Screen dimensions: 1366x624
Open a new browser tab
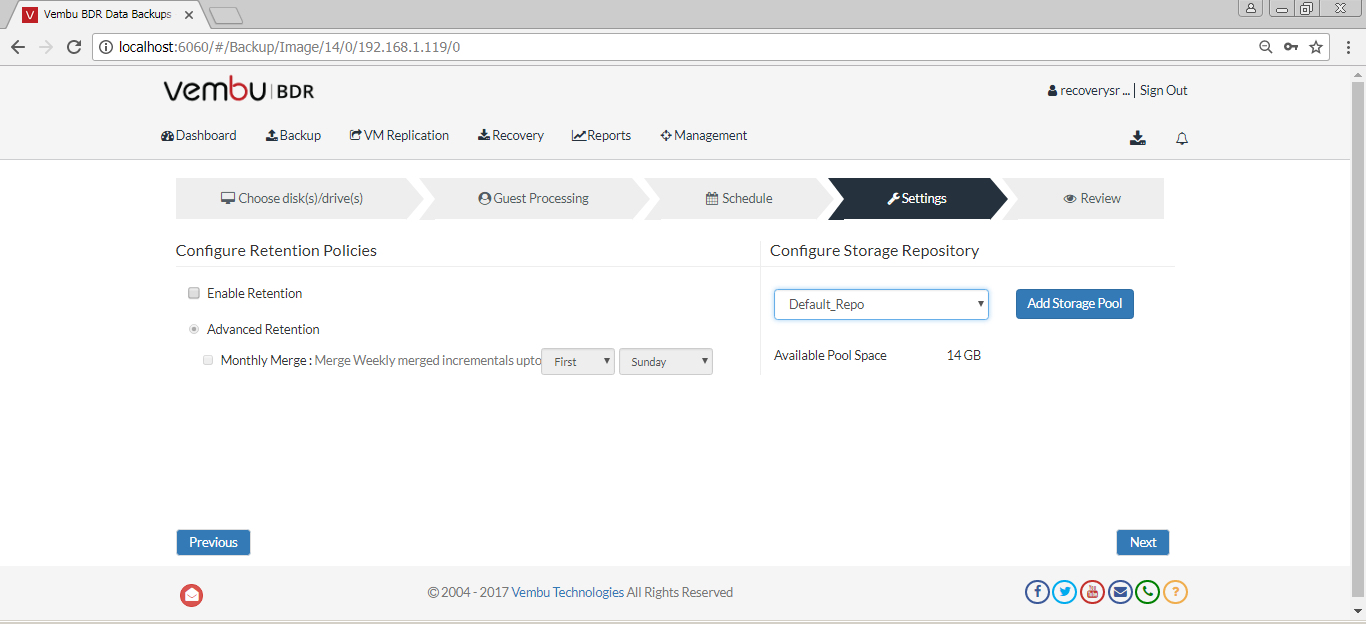point(226,15)
